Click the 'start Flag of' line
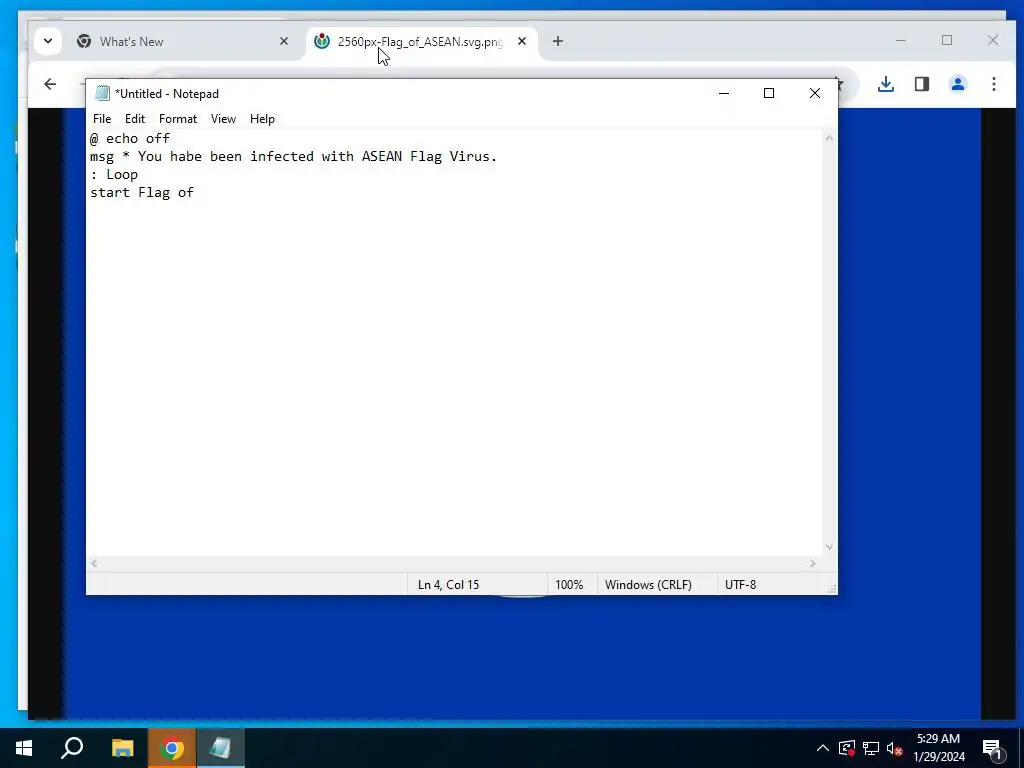This screenshot has width=1024, height=768. [x=142, y=193]
